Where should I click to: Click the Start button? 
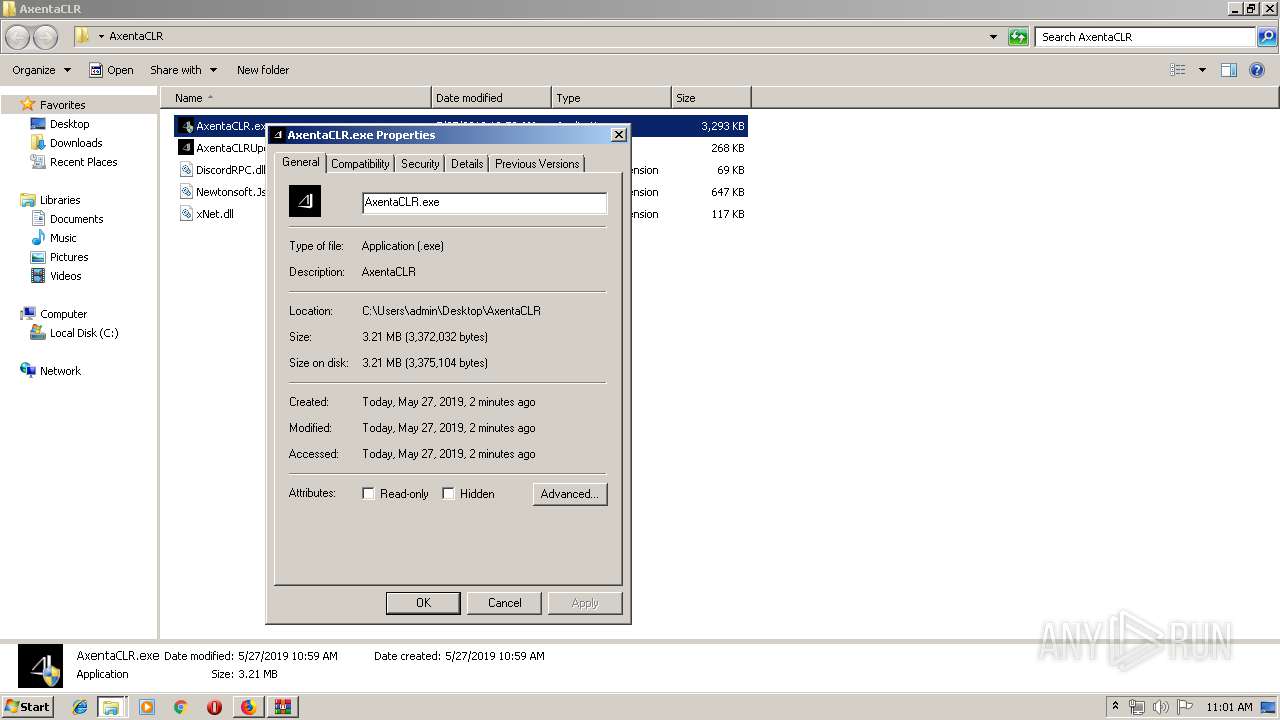pos(27,707)
